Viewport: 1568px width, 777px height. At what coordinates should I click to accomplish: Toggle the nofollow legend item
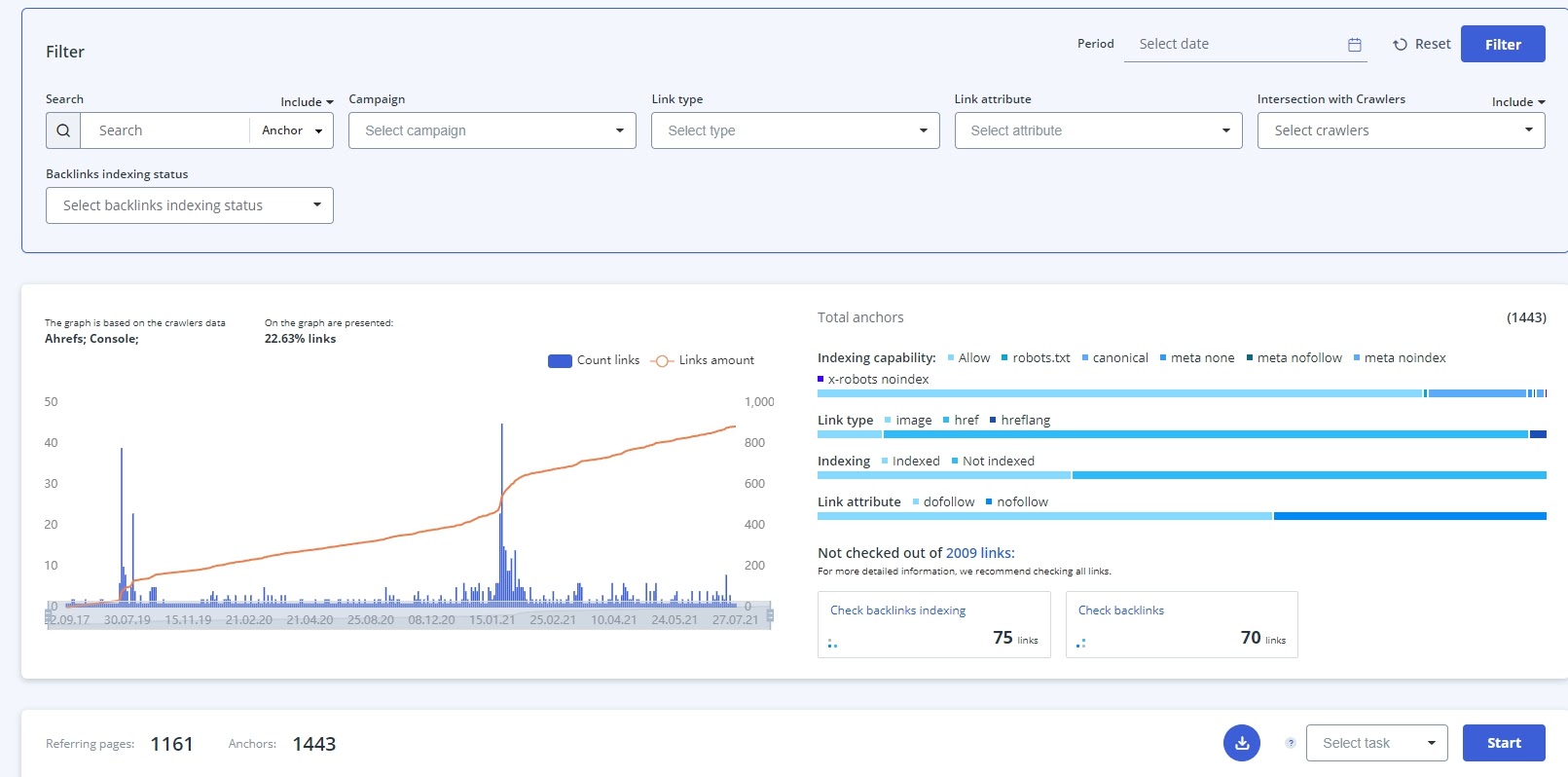coord(1016,502)
